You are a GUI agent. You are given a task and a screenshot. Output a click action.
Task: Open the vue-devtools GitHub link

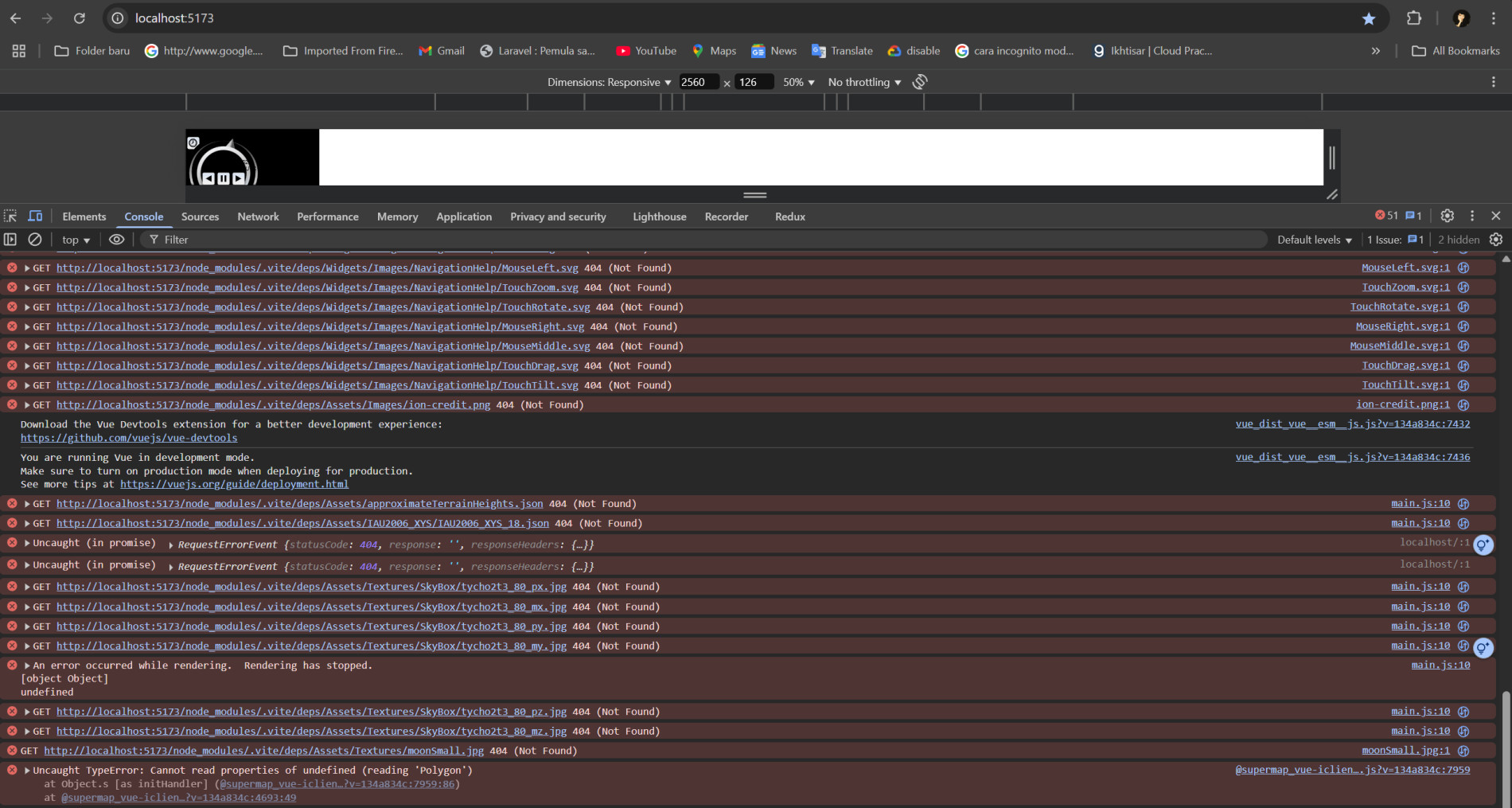coord(129,438)
